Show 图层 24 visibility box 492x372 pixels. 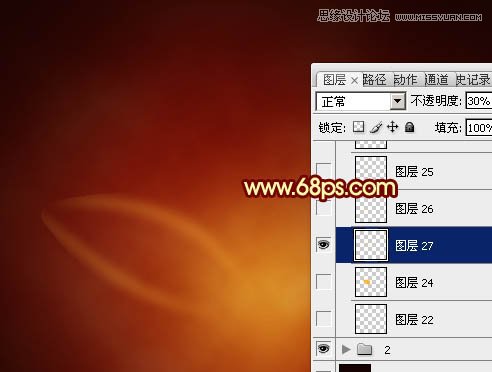coord(323,282)
